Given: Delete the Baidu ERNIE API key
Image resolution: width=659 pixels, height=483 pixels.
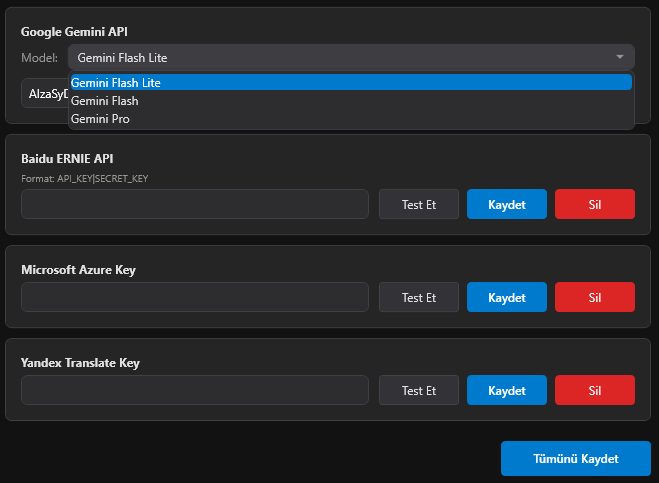Looking at the screenshot, I should (595, 204).
